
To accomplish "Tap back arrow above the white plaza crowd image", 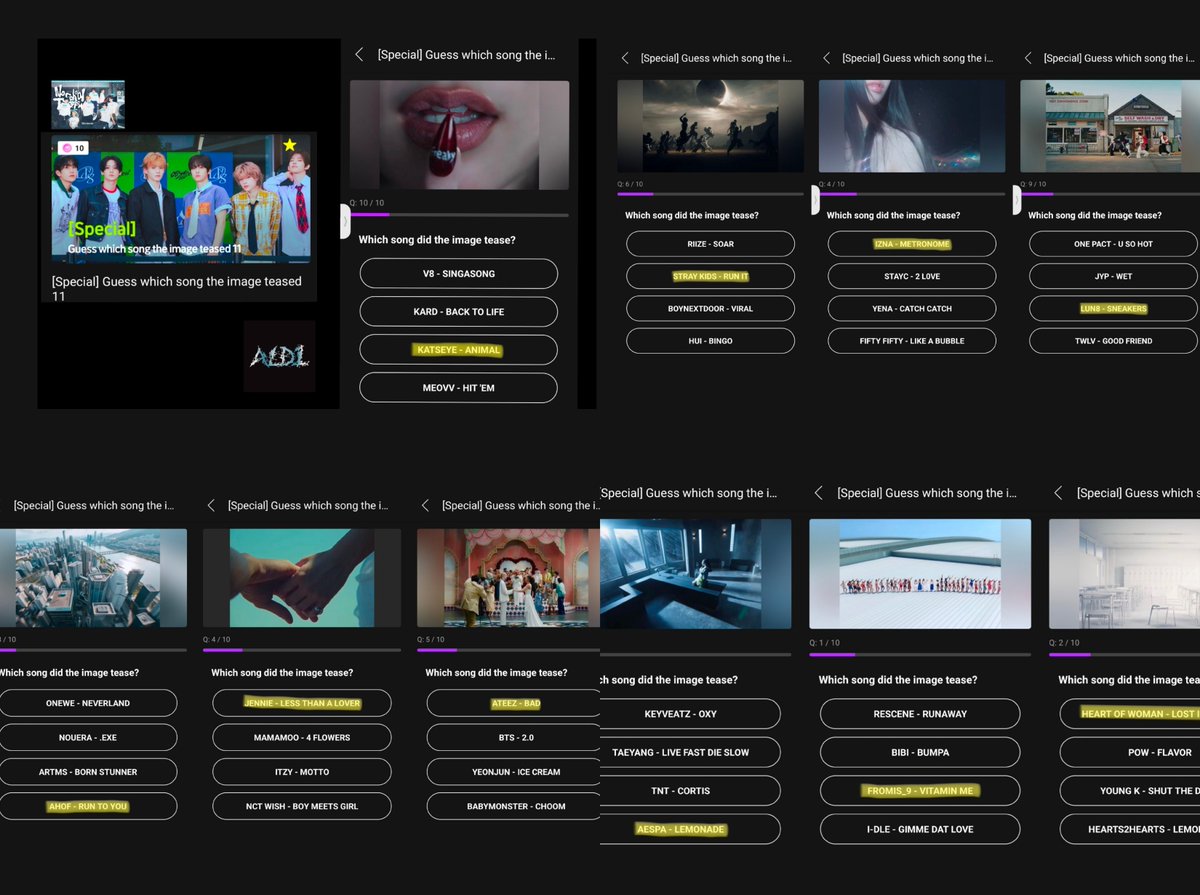I will point(818,493).
